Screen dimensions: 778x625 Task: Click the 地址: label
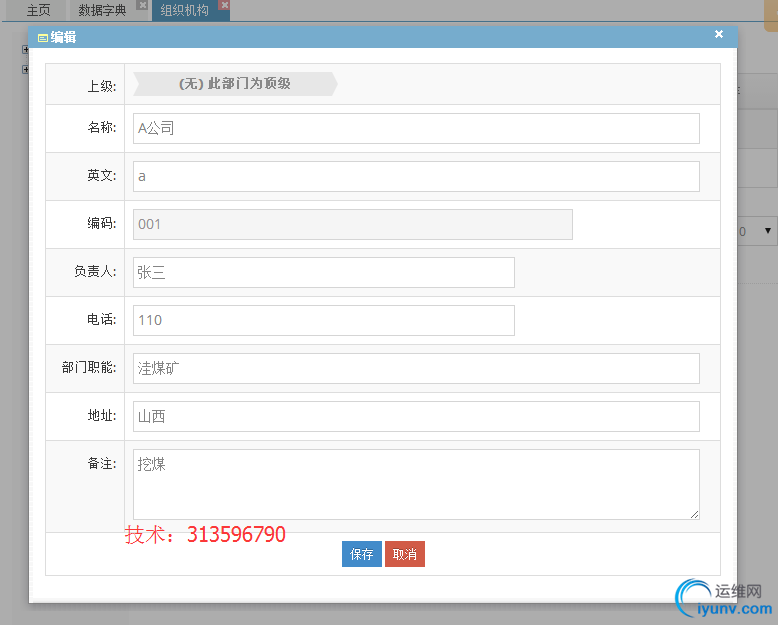102,415
